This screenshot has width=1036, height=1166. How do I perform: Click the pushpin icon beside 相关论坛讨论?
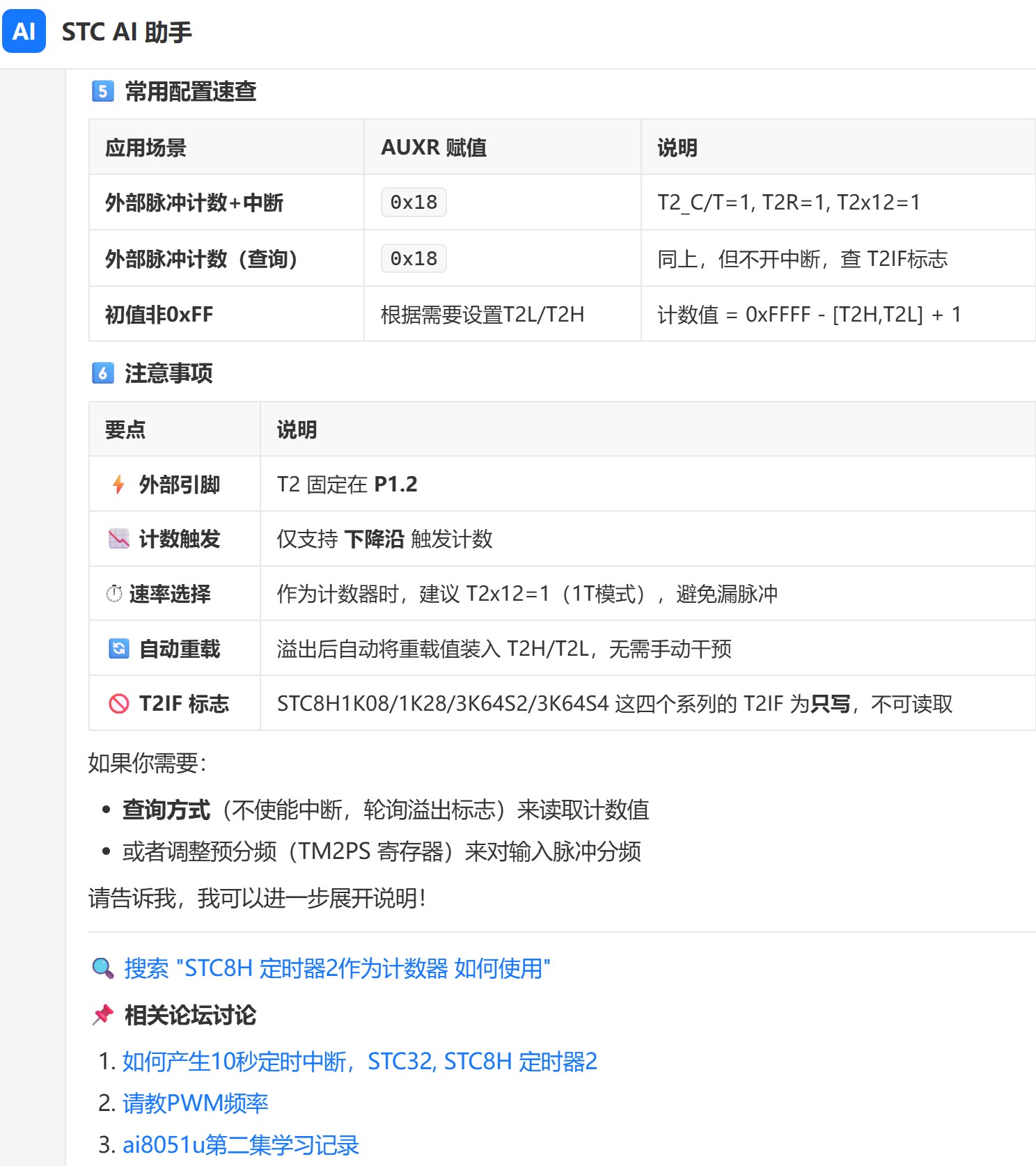(x=103, y=1015)
